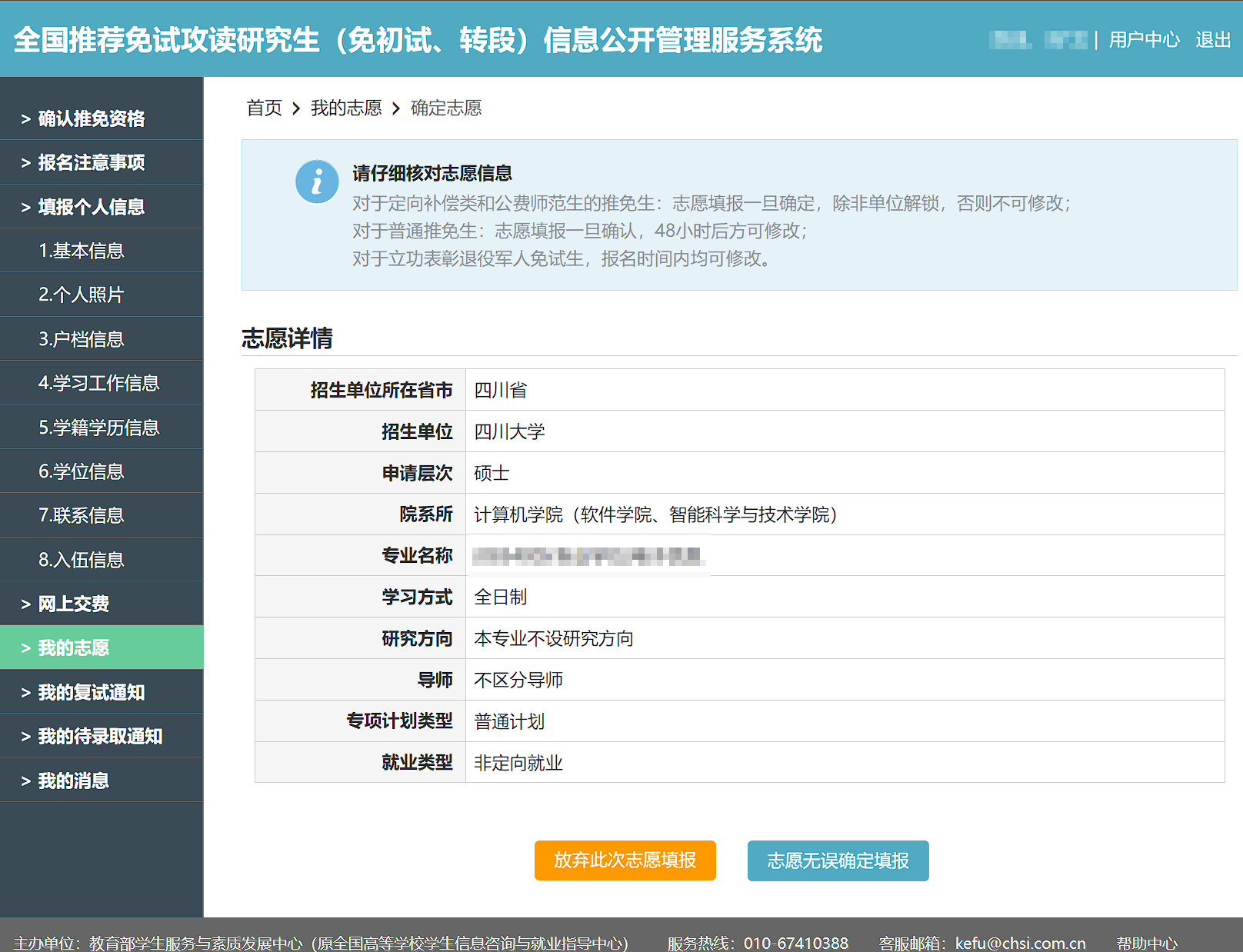The image size is (1243, 952).
Task: Select 3.户档信息 in sidebar
Action: point(102,339)
